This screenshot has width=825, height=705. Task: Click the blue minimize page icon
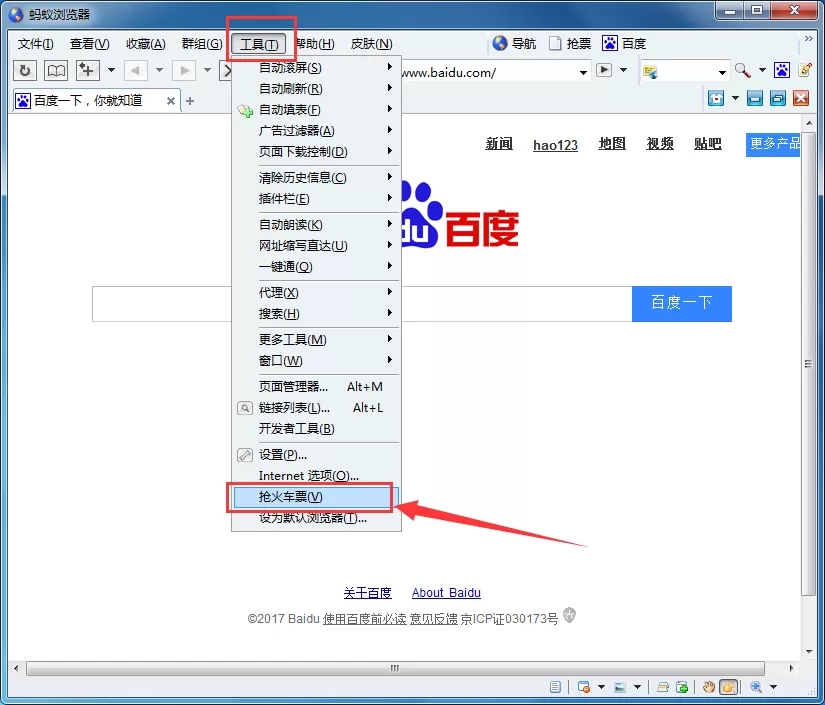755,98
